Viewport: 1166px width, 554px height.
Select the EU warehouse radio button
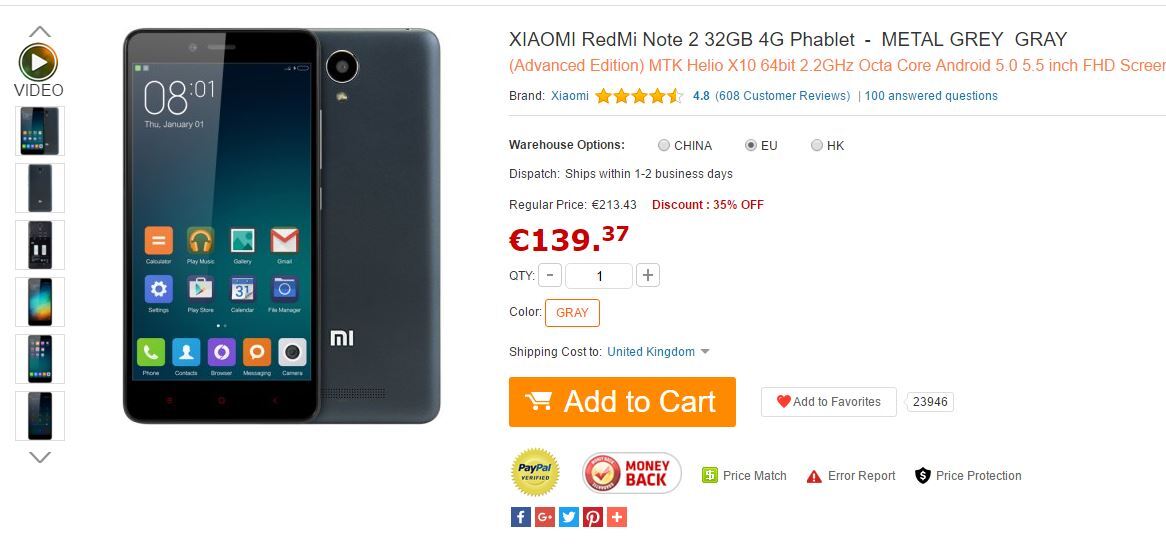click(x=750, y=146)
